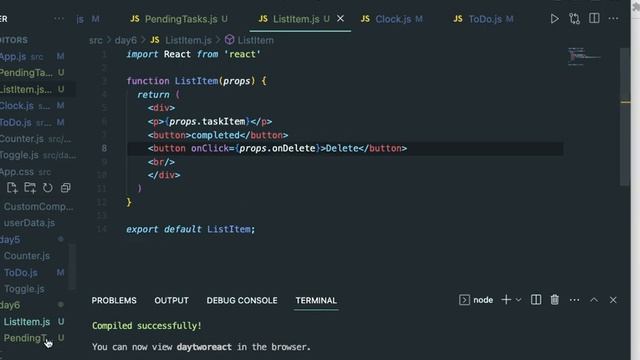Run the code with the play icon
This screenshot has width=640, height=360.
click(x=554, y=19)
